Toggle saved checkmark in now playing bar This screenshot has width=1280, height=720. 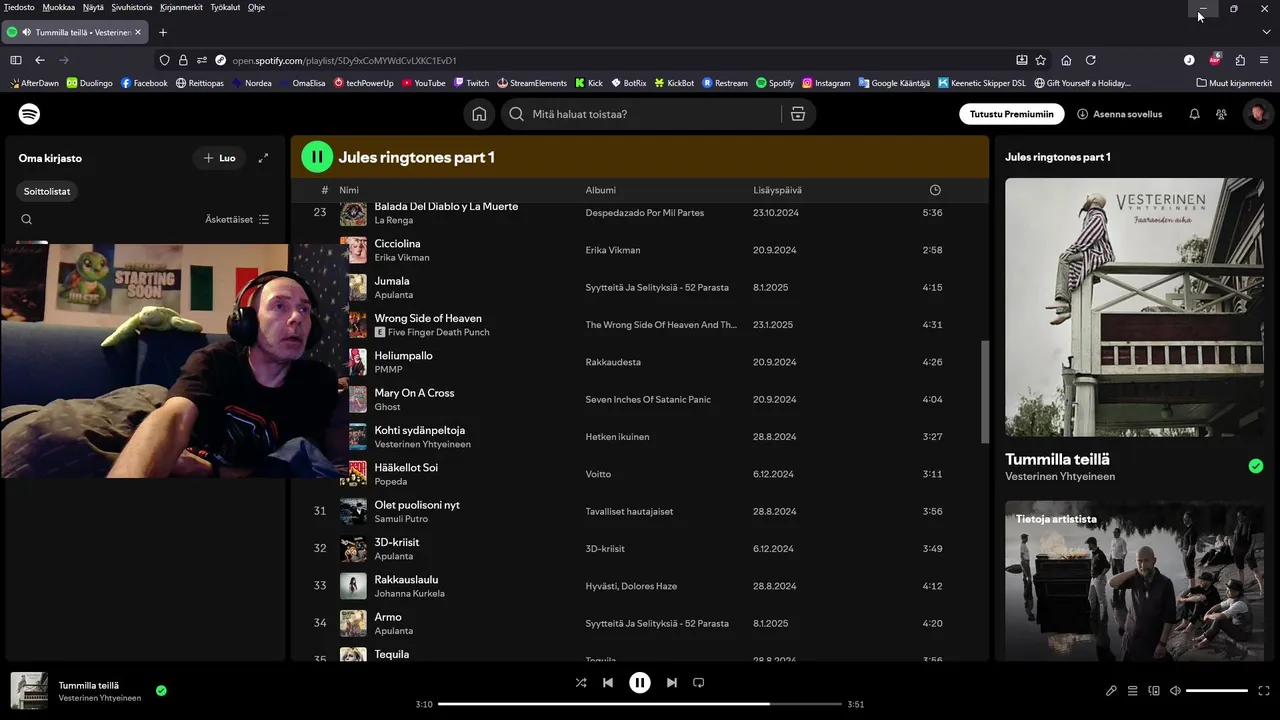click(x=161, y=690)
